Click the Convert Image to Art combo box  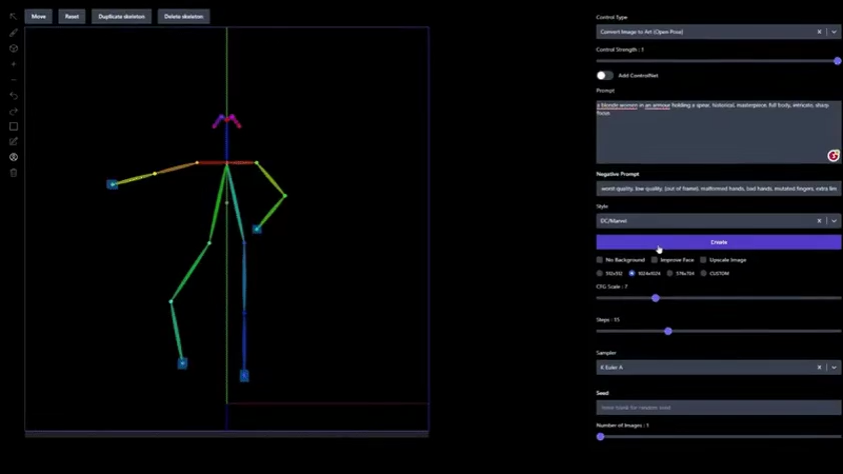(718, 32)
